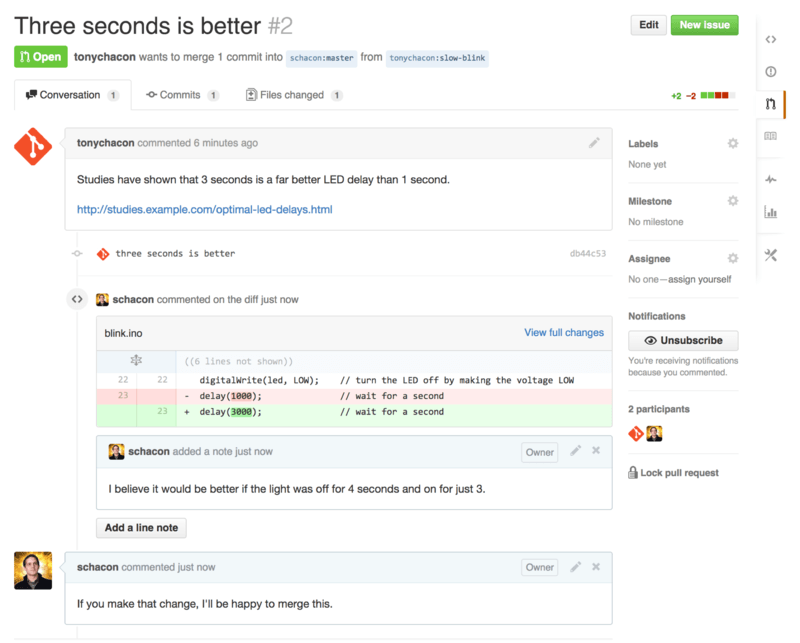The width and height of the screenshot is (800, 643).
Task: Open repository Settings via the wrench icon
Action: pos(771,255)
